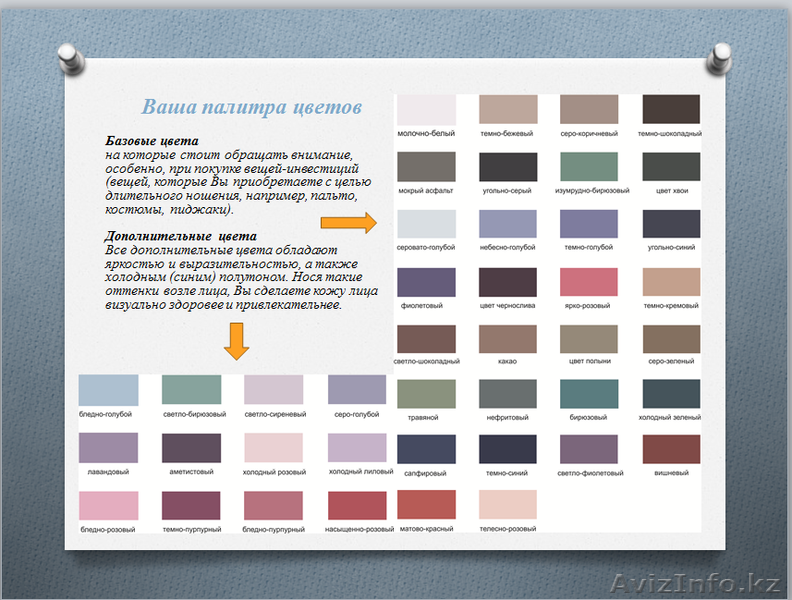Click the title Ваша палитра цветов
The image size is (792, 600).
[251, 107]
